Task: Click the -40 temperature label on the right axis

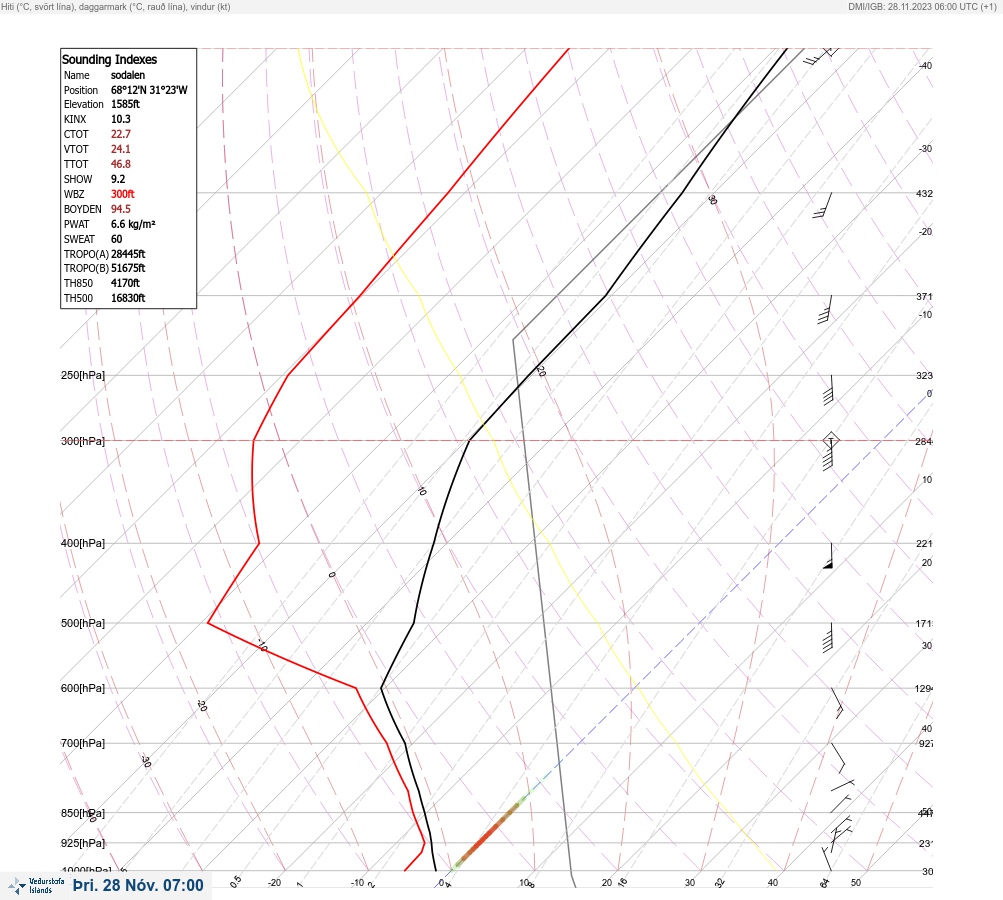Action: [926, 65]
